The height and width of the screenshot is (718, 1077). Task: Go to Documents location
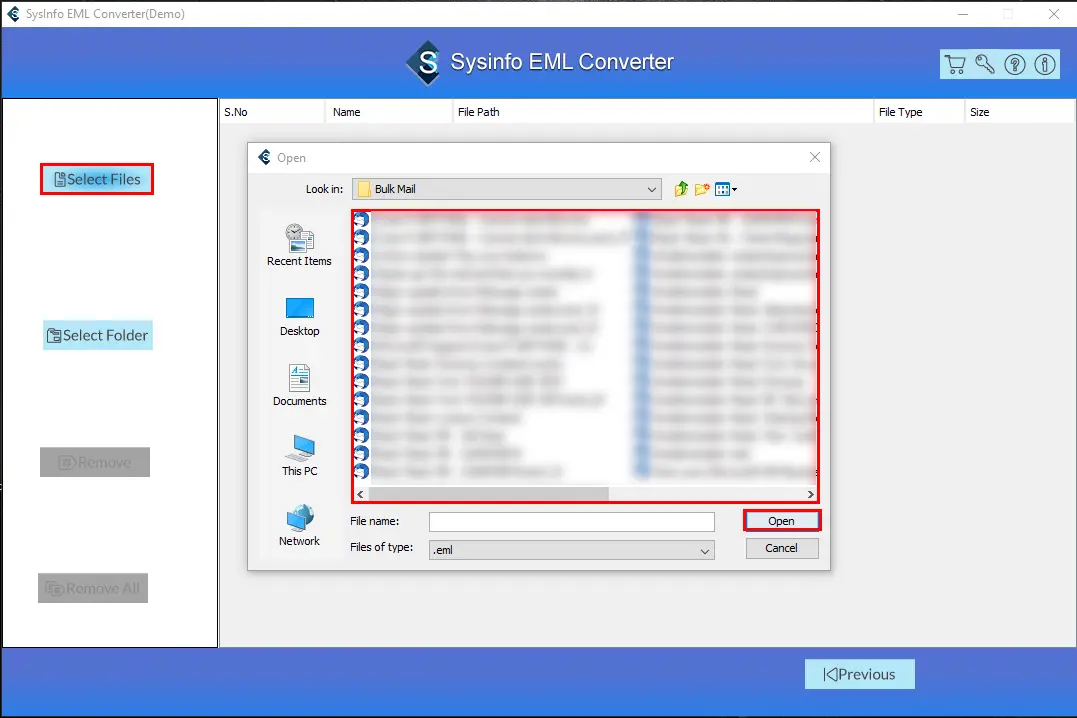[299, 385]
